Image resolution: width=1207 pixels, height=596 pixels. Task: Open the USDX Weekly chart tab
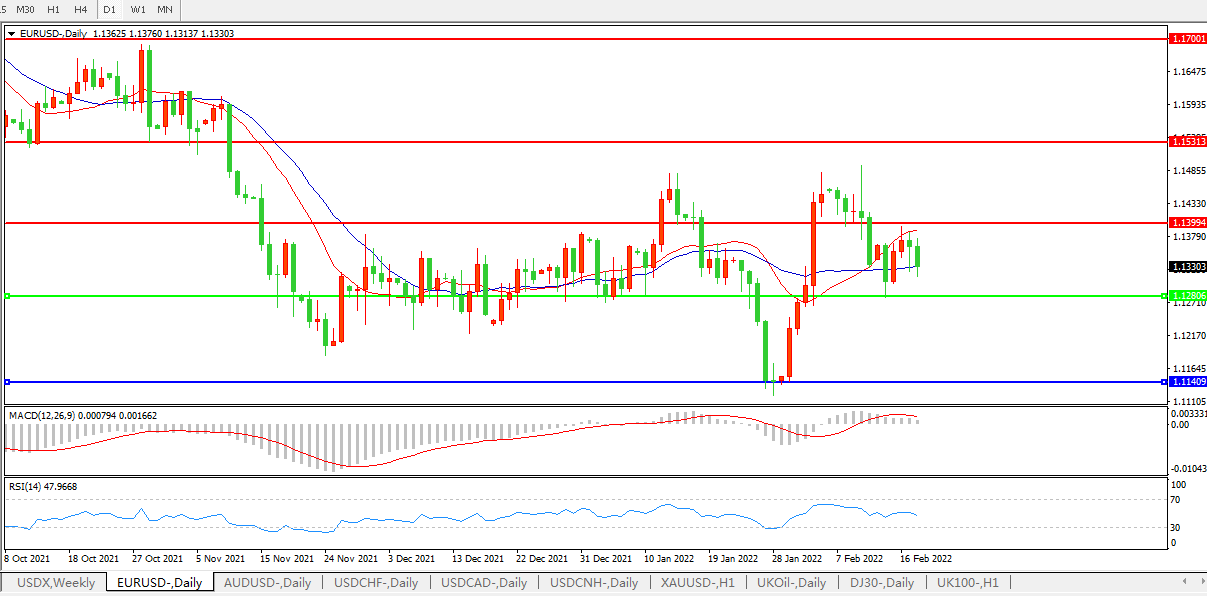coord(56,583)
